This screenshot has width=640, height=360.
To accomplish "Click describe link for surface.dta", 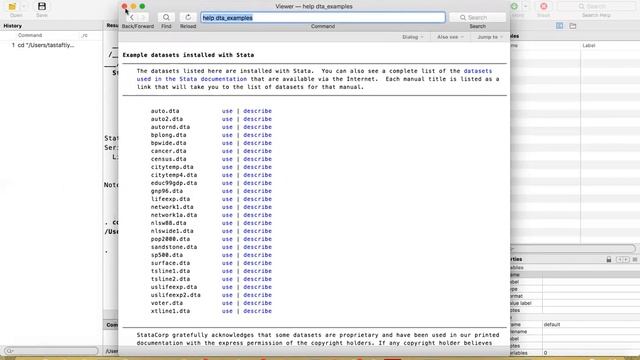I will 258,263.
